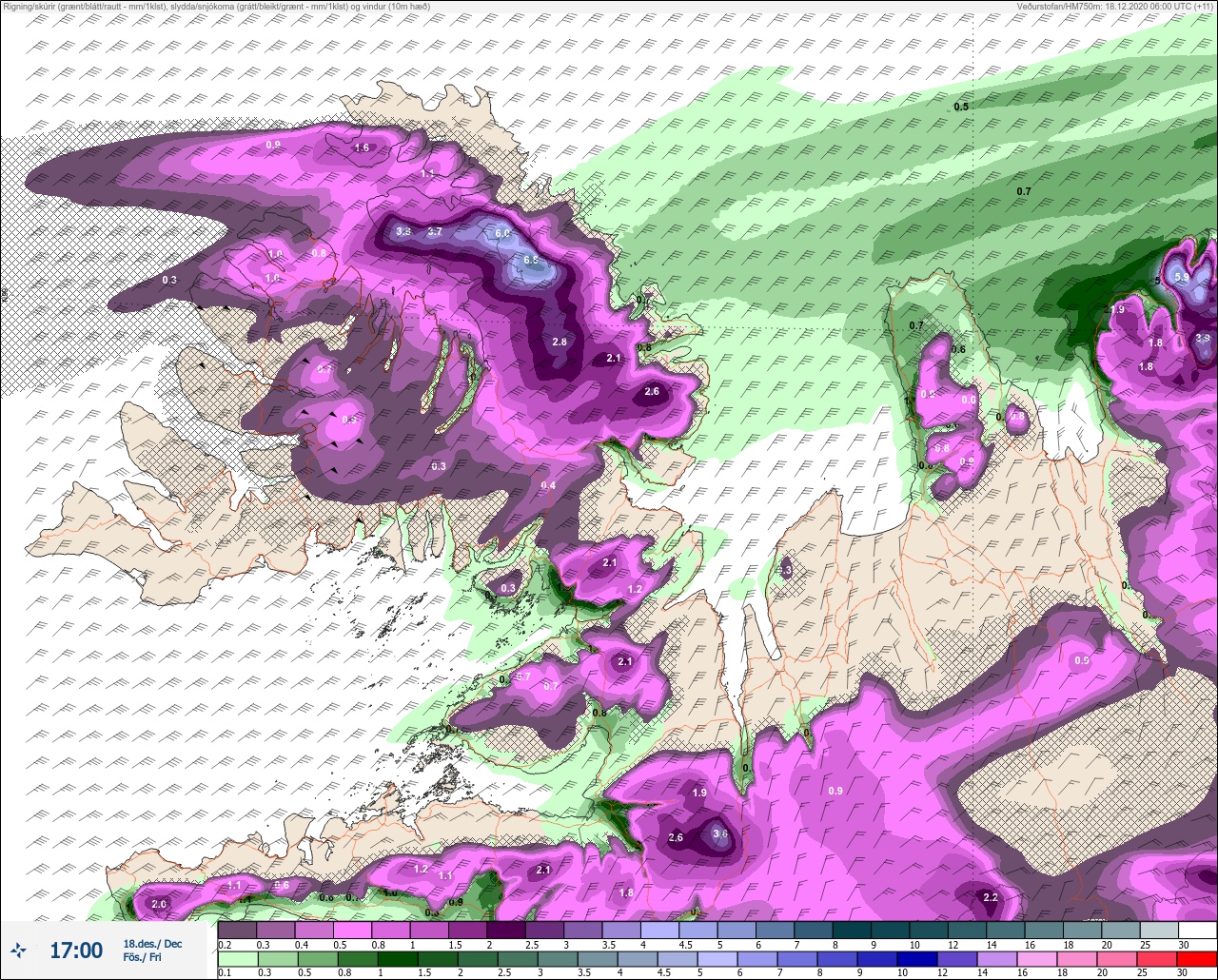Click the '18.des./ Dec' date label

[x=152, y=943]
